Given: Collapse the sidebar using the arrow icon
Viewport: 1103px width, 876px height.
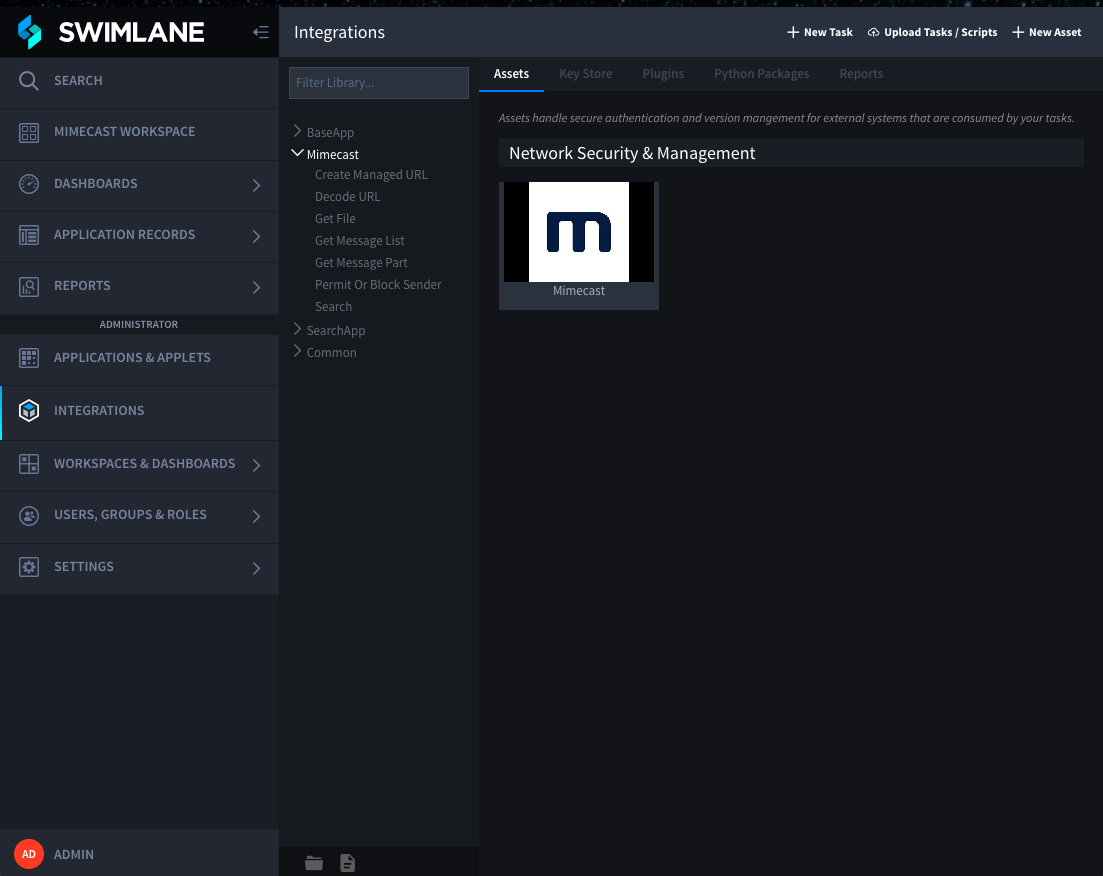Looking at the screenshot, I should pos(260,33).
